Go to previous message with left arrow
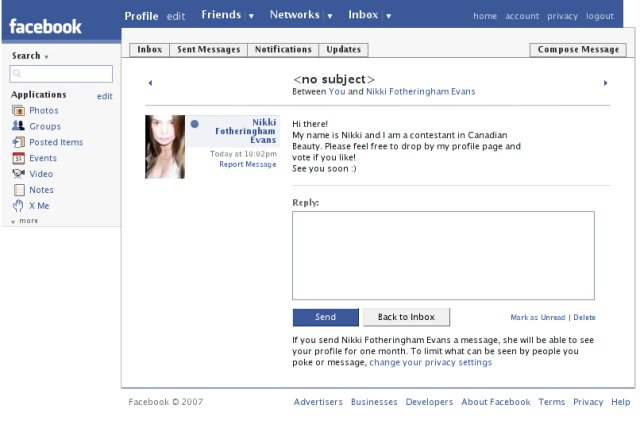The width and height of the screenshot is (640, 432). [x=150, y=83]
